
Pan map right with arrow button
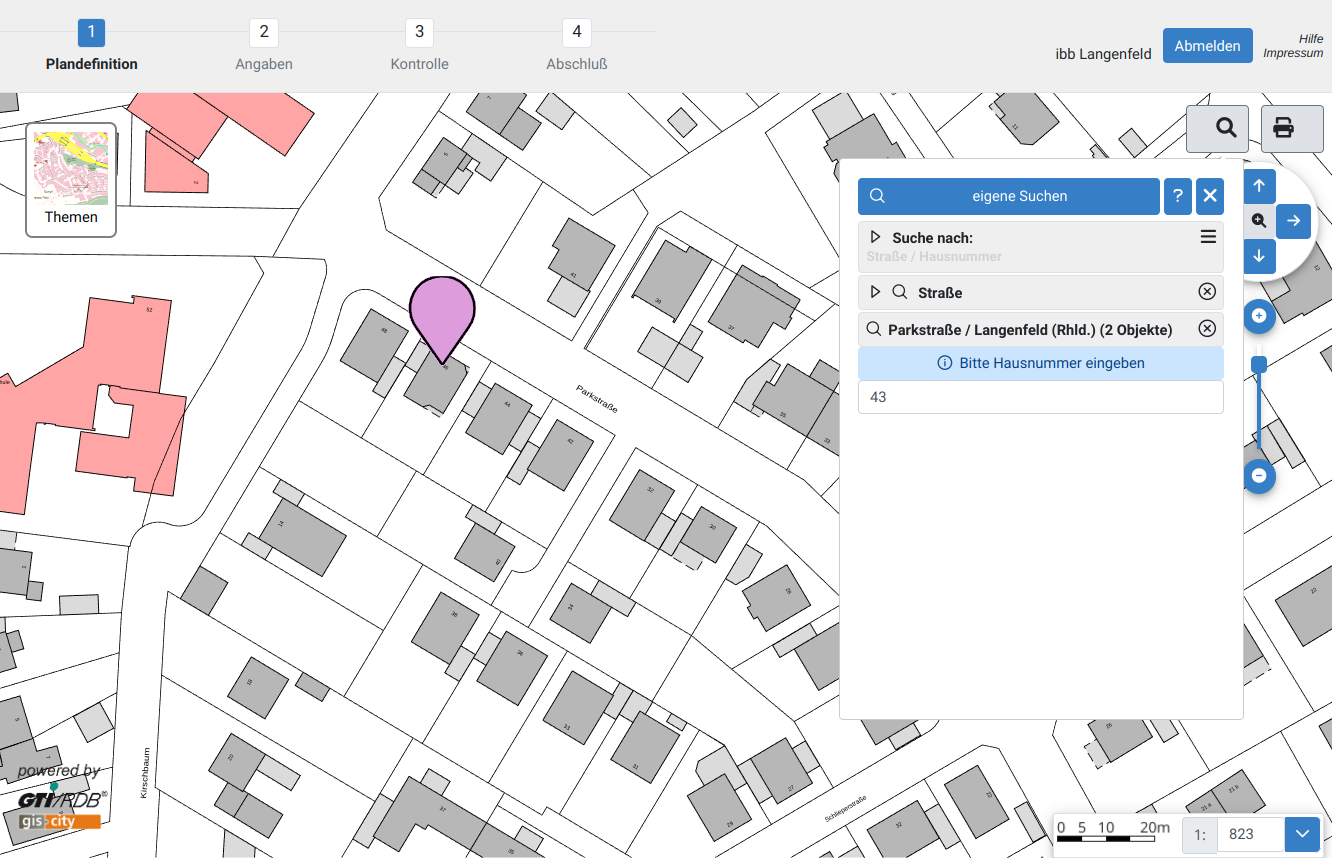tap(1293, 221)
